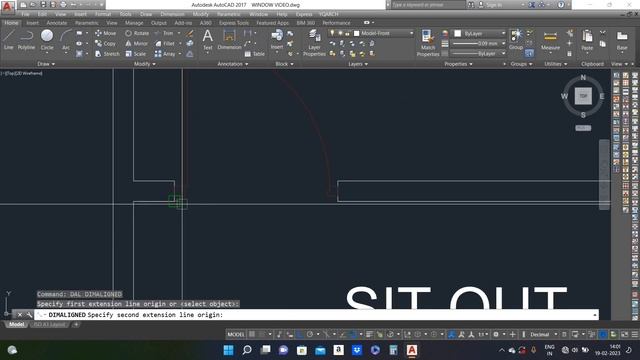The width and height of the screenshot is (640, 360).
Task: Expand the Properties panel
Action: coord(458,64)
